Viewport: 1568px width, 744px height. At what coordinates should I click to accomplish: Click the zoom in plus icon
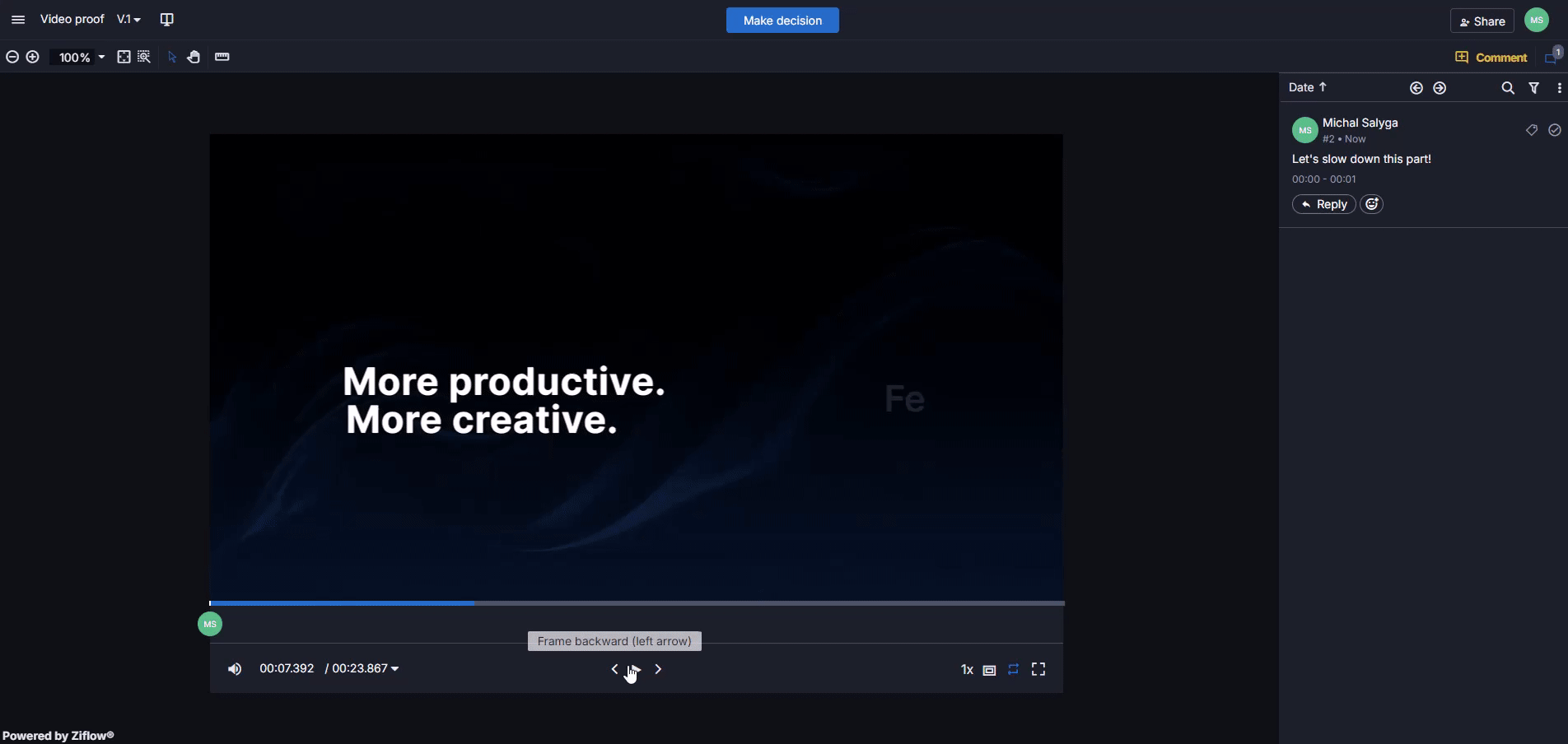(x=32, y=57)
